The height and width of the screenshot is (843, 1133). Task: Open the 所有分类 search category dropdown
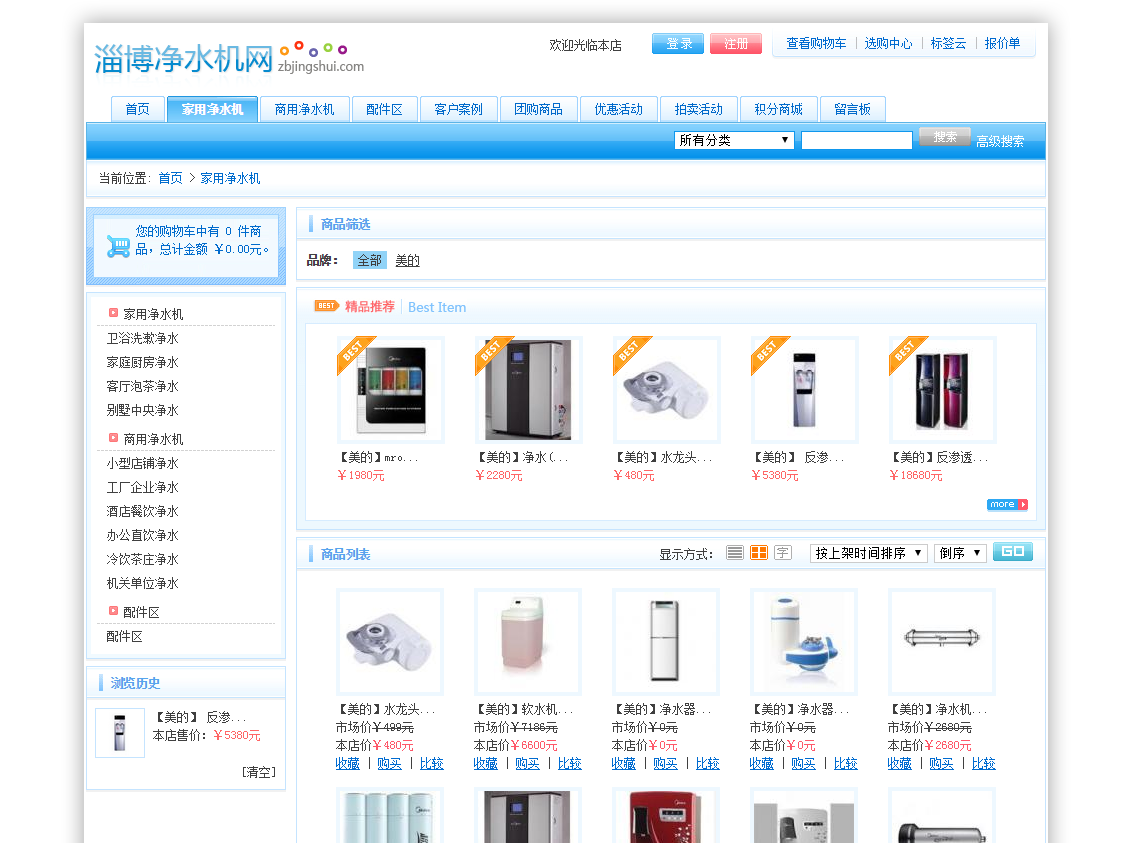point(733,140)
